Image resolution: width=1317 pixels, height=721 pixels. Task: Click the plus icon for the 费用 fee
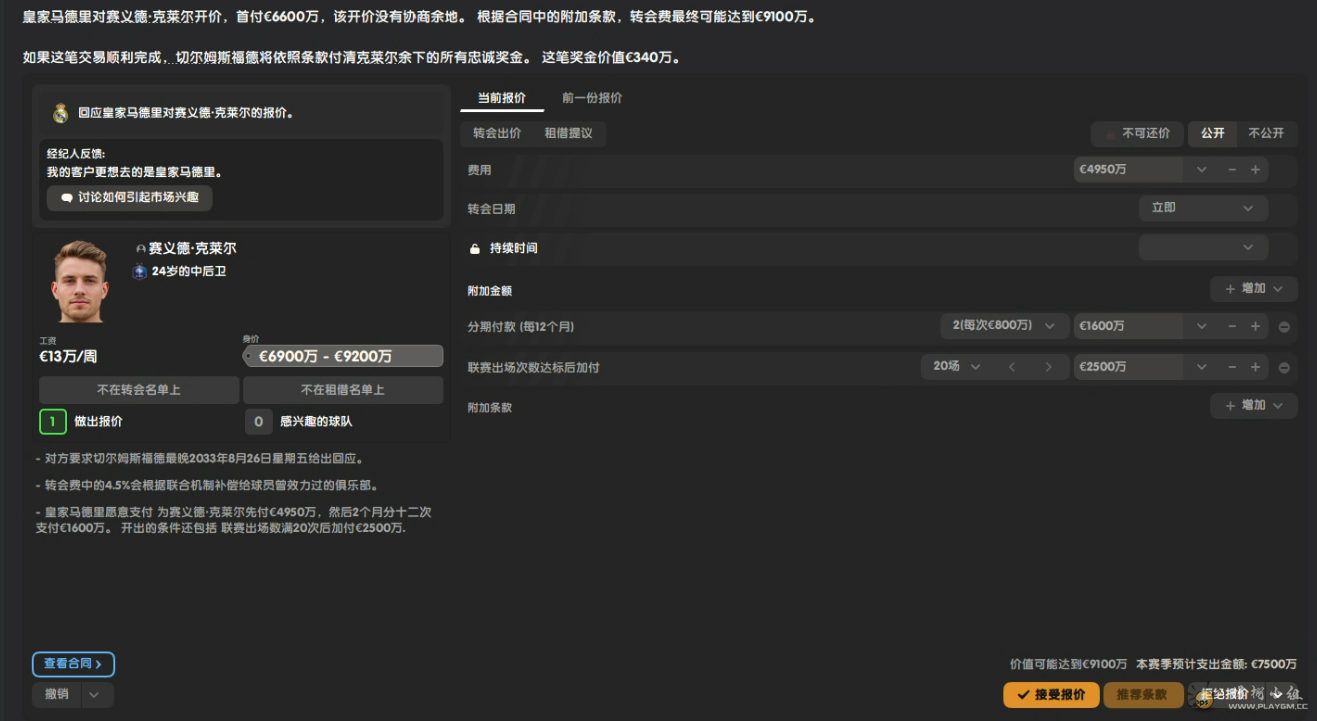point(1255,170)
